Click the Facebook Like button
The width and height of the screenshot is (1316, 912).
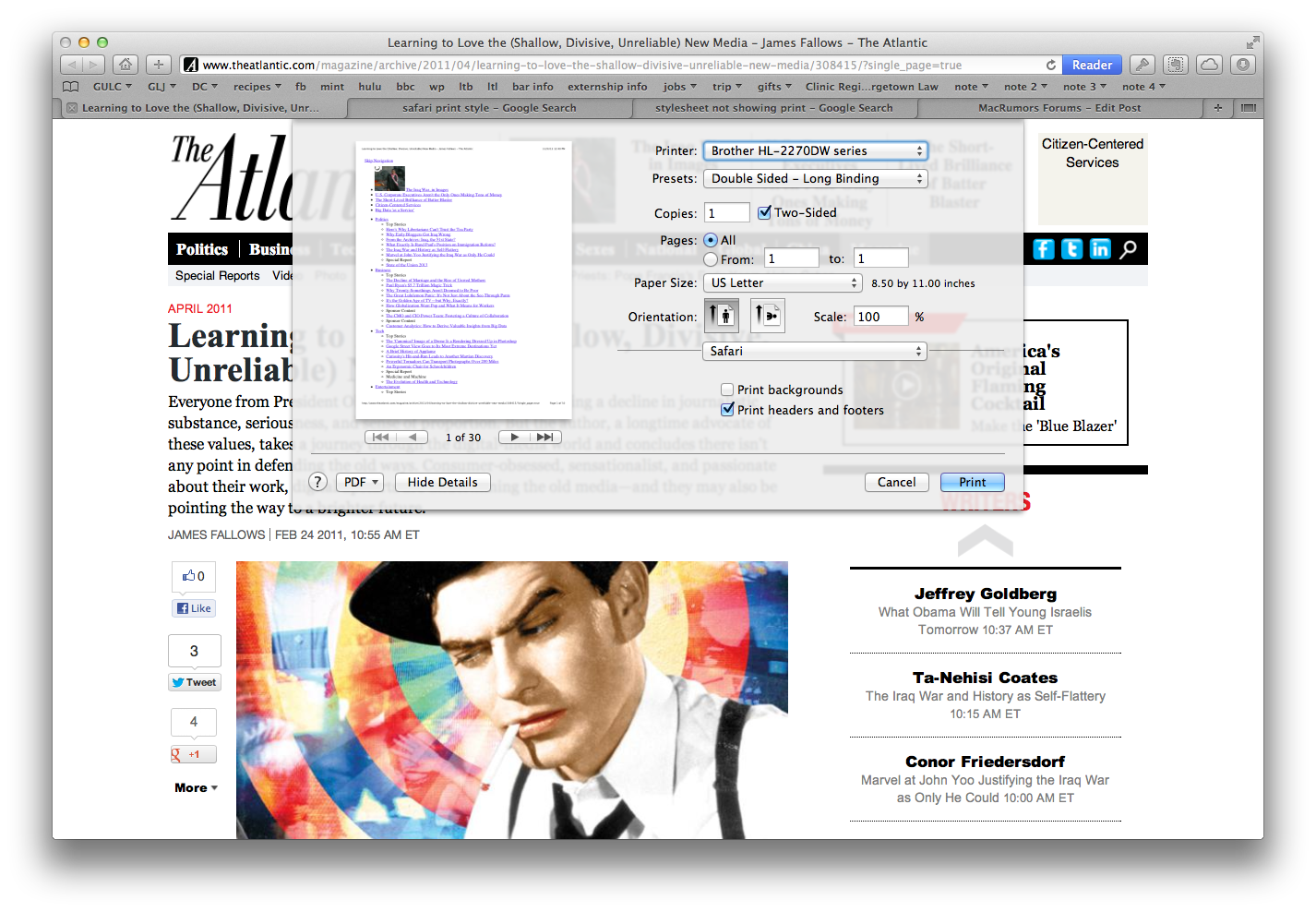[194, 608]
